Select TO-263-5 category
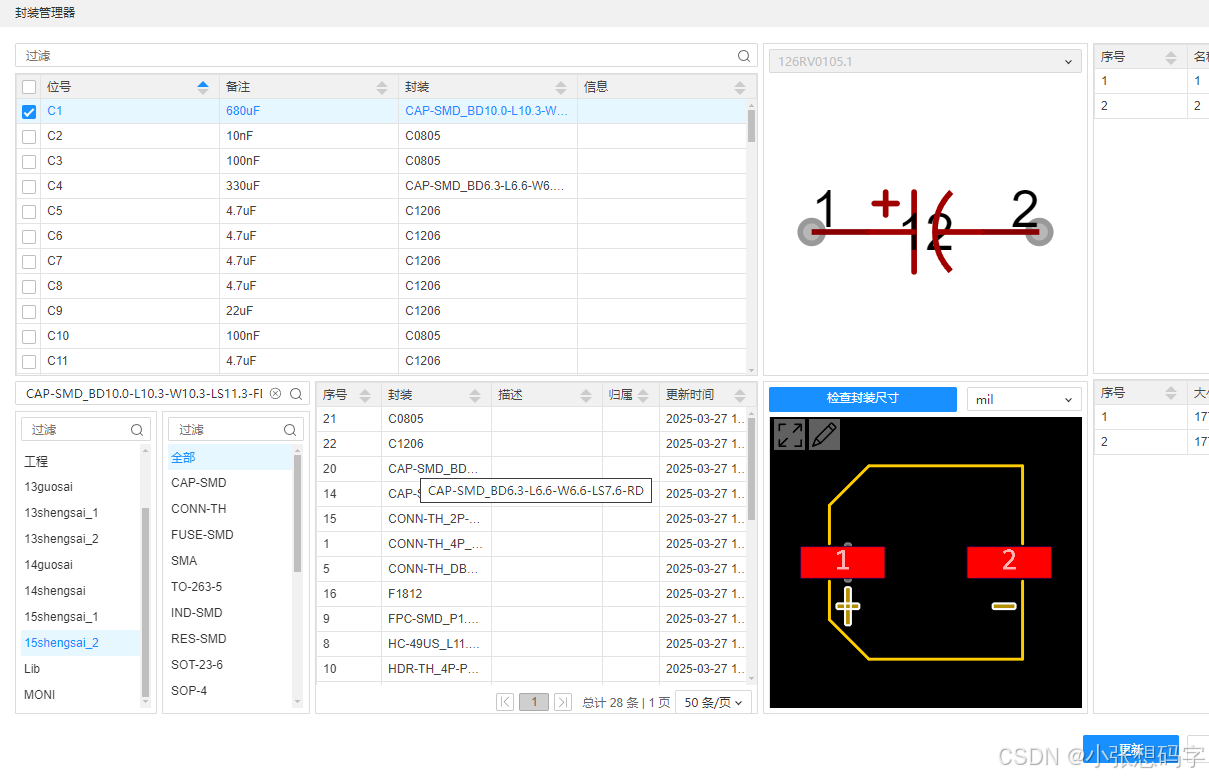This screenshot has height=776, width=1209. tap(229, 587)
